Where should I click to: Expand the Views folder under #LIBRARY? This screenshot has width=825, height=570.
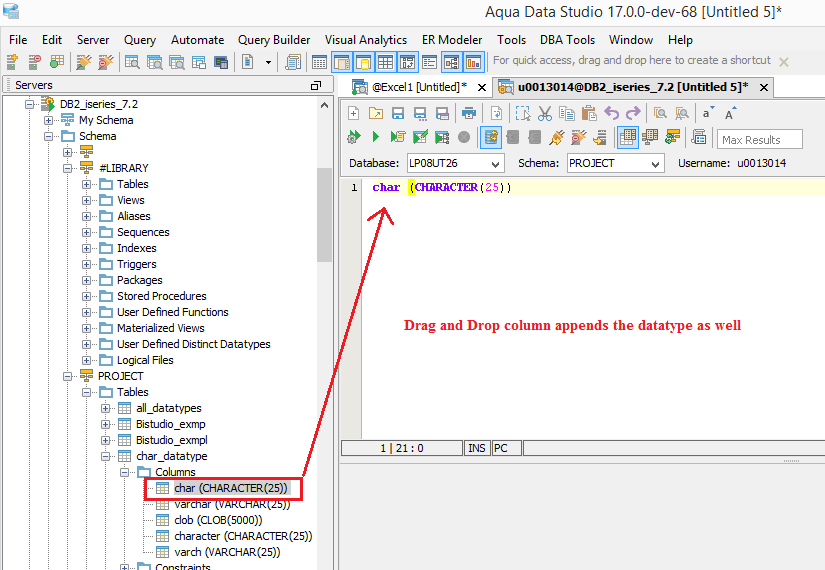pos(86,201)
